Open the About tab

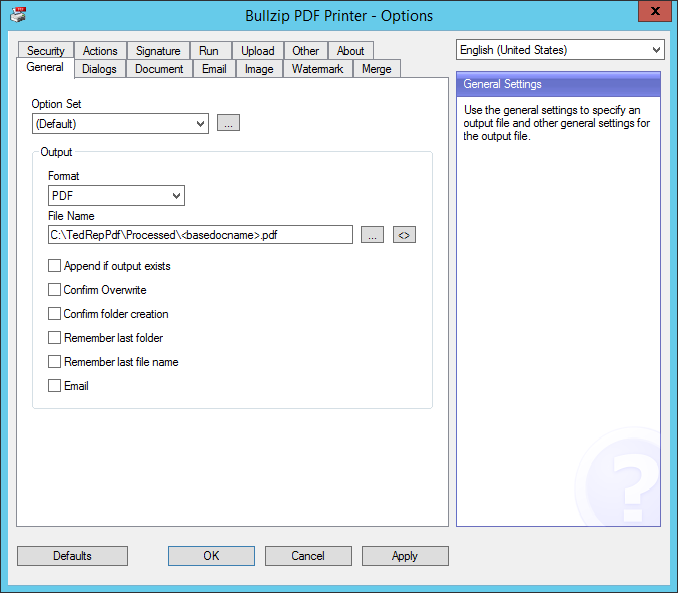pos(350,51)
